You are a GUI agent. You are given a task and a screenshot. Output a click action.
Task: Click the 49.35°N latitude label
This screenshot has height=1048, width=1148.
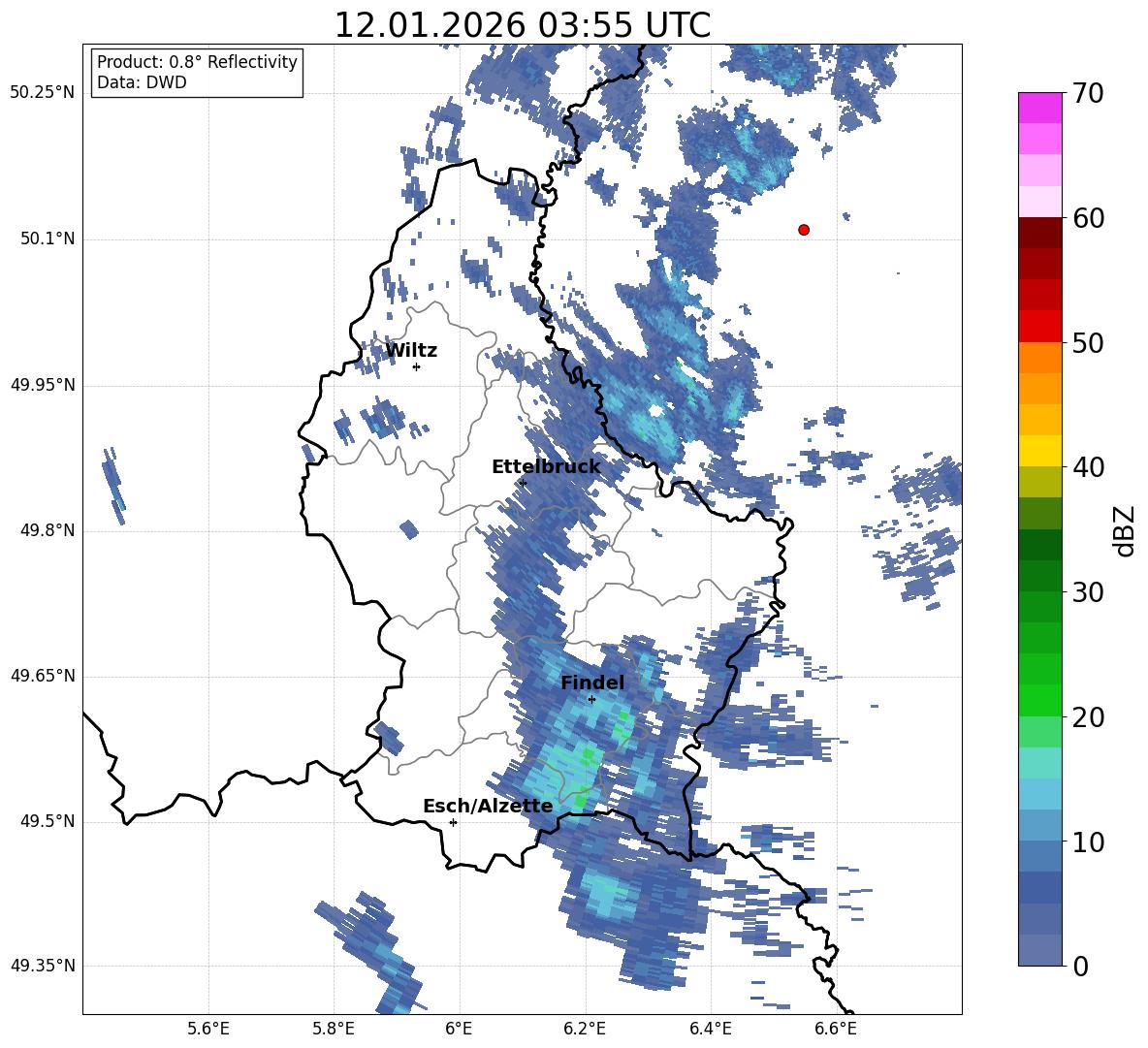tap(43, 966)
